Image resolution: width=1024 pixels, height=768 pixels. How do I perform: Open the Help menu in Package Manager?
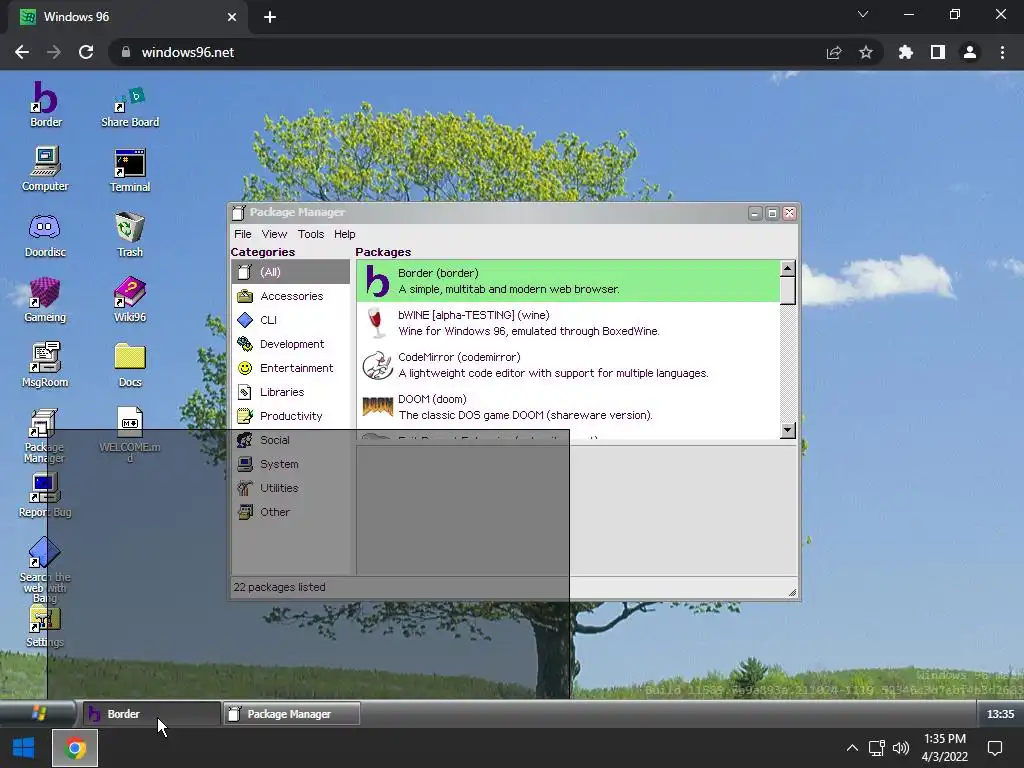pyautogui.click(x=345, y=234)
